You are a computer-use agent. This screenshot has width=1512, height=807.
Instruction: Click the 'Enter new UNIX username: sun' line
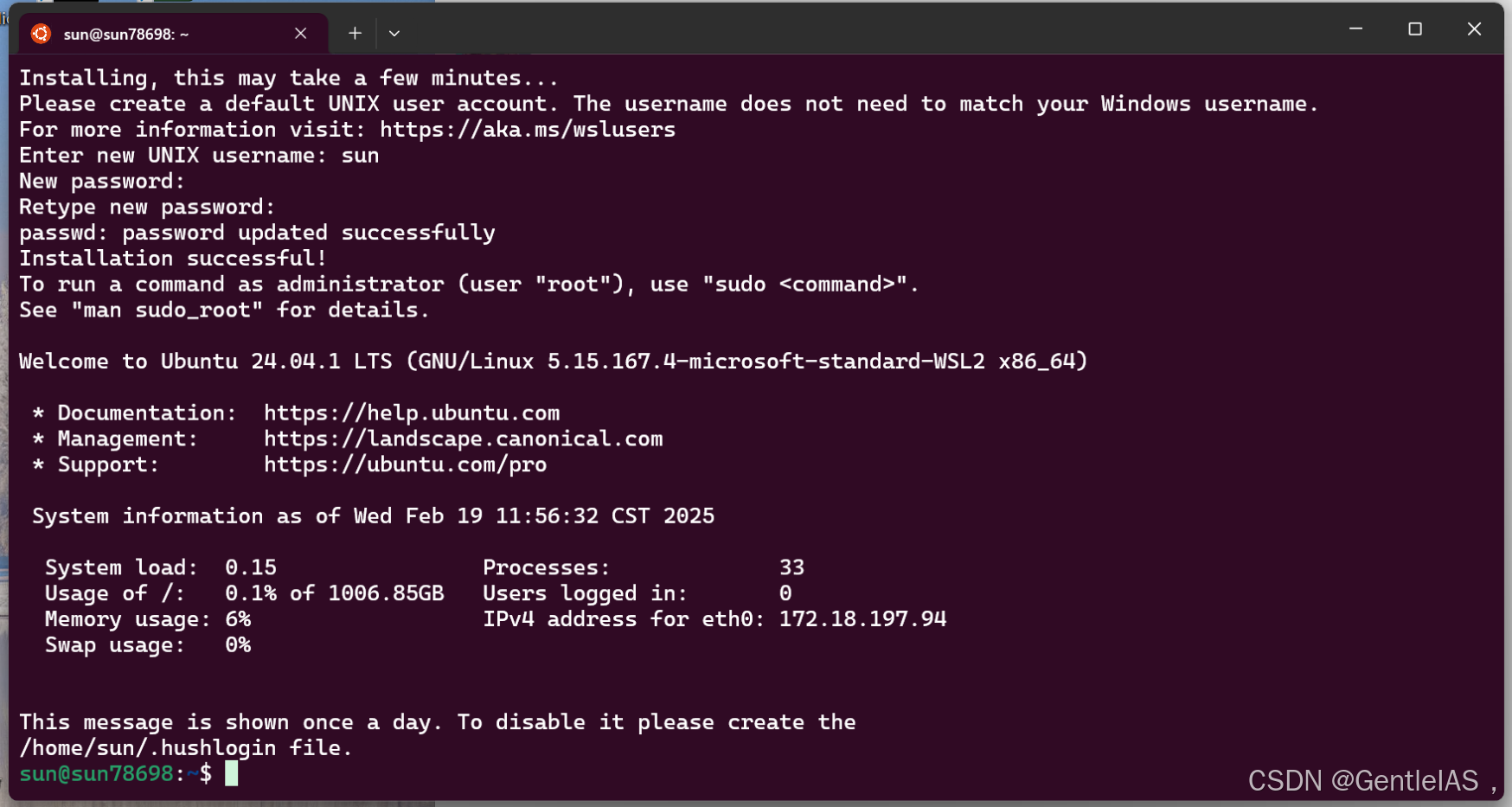tap(199, 155)
